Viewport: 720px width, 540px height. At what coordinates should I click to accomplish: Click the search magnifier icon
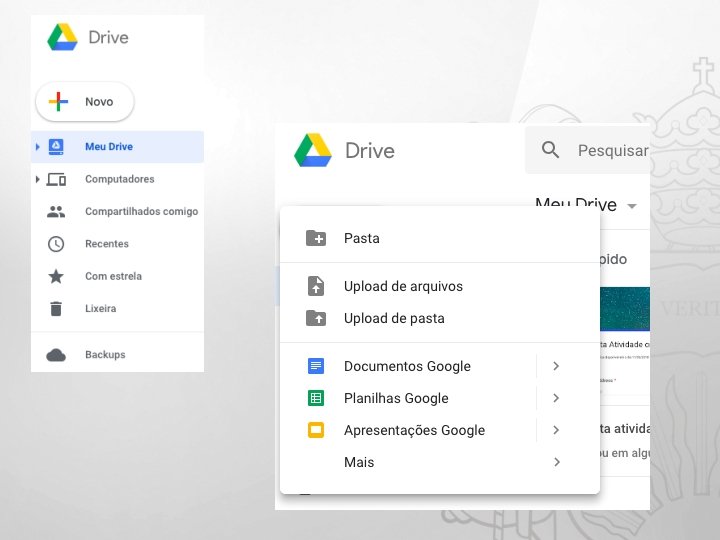pos(550,150)
